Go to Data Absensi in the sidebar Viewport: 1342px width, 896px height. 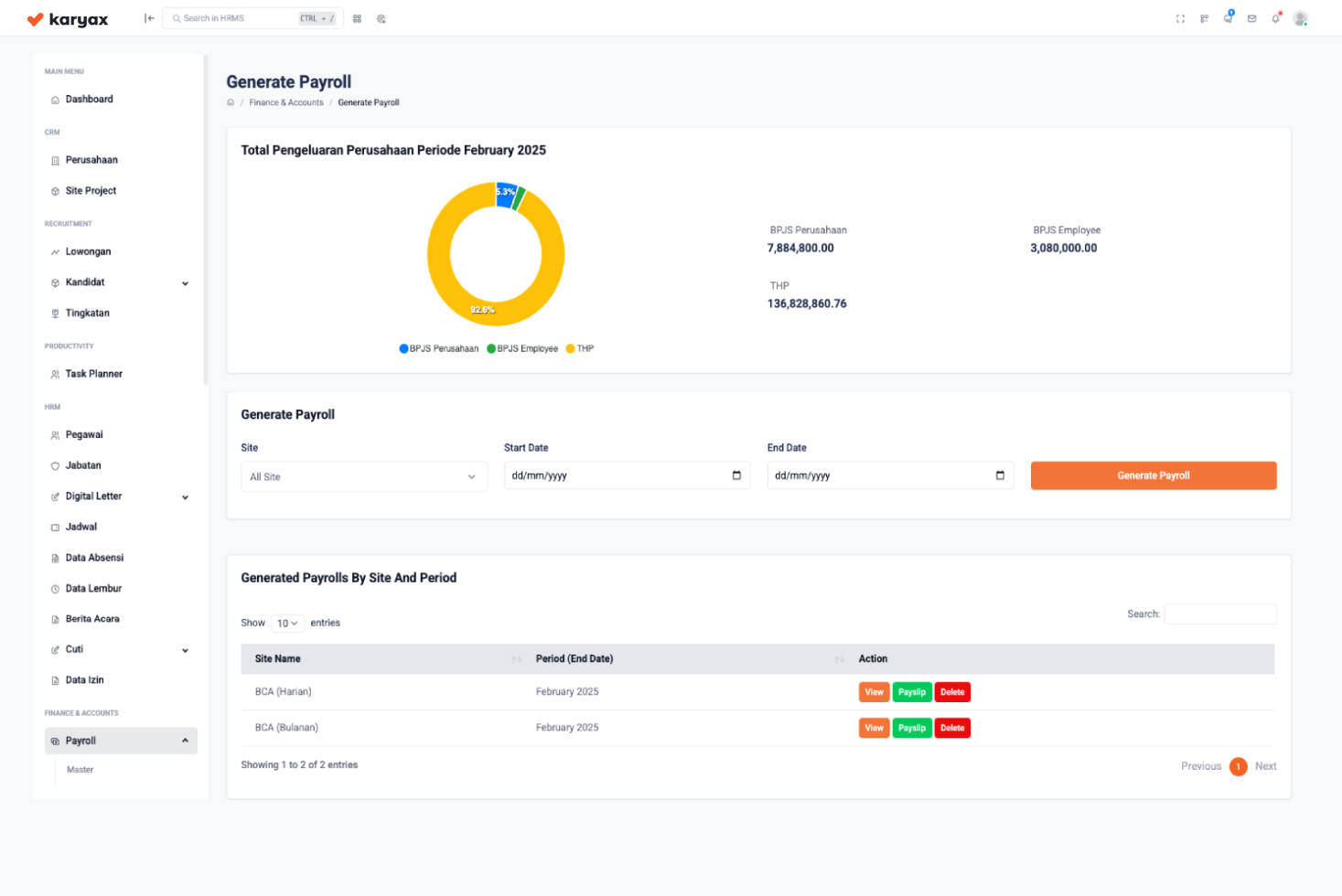click(x=94, y=558)
